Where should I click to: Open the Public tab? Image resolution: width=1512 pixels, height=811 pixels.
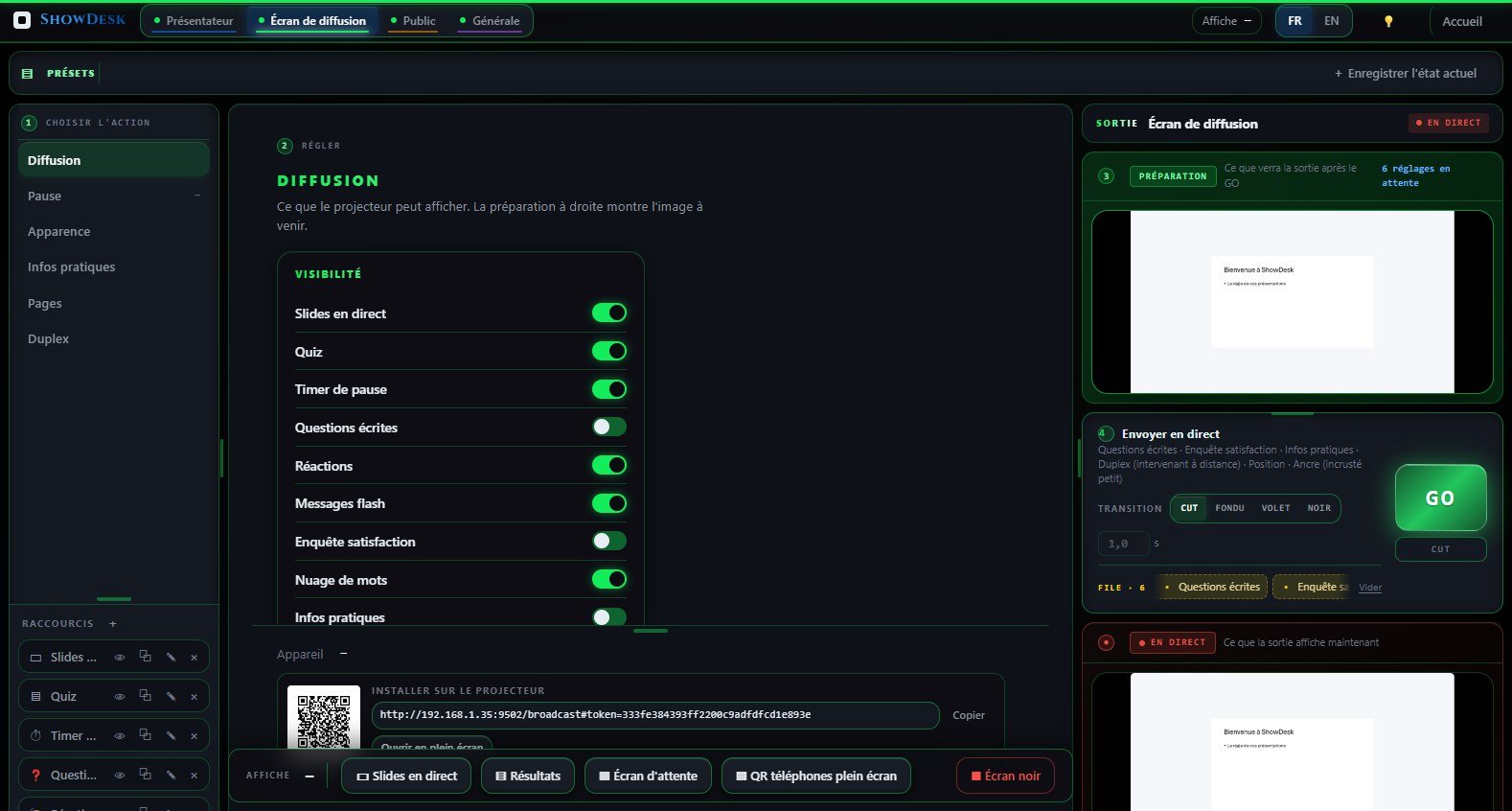[413, 21]
